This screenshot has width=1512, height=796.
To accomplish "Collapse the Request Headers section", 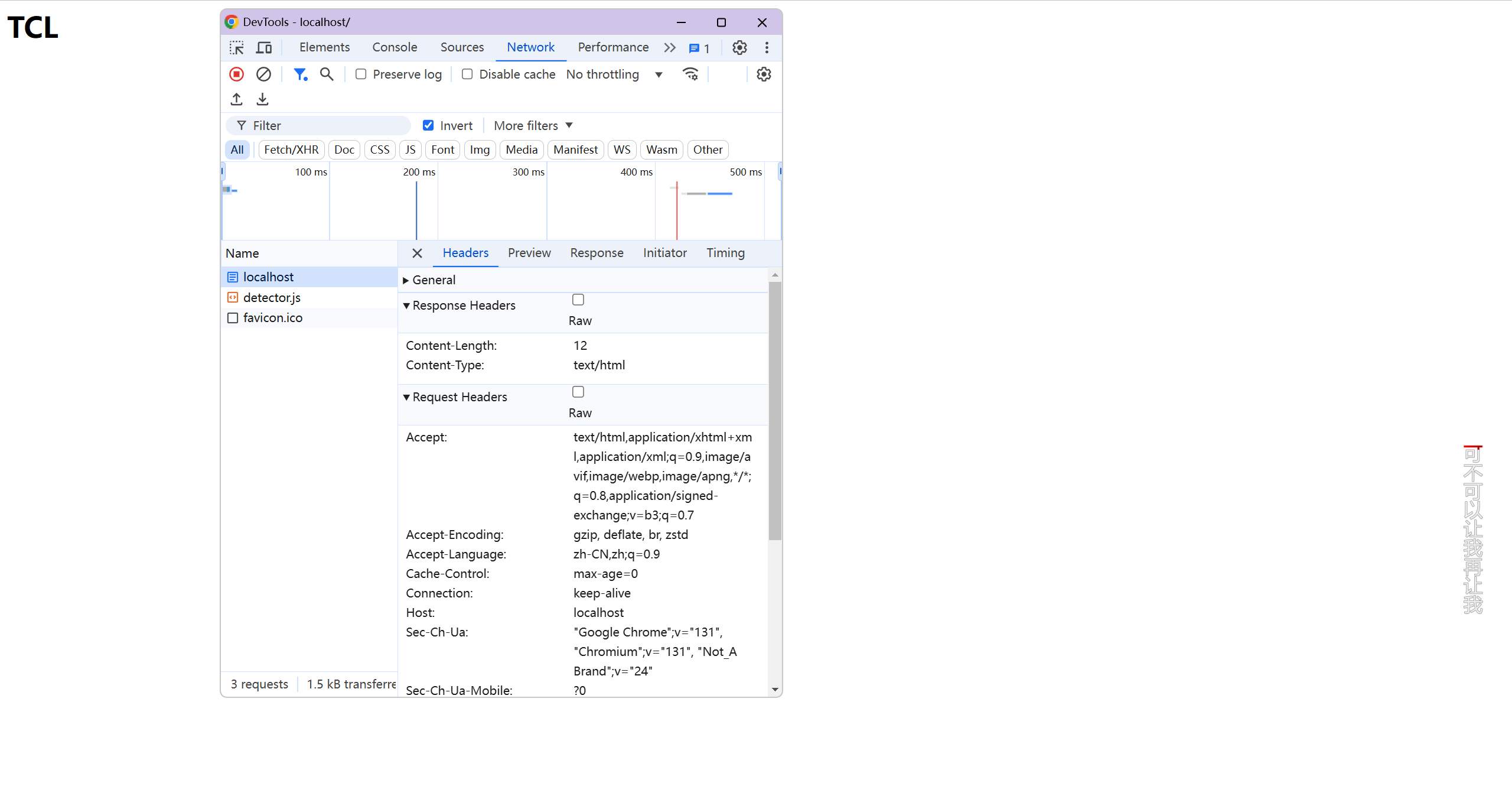I will pos(455,397).
